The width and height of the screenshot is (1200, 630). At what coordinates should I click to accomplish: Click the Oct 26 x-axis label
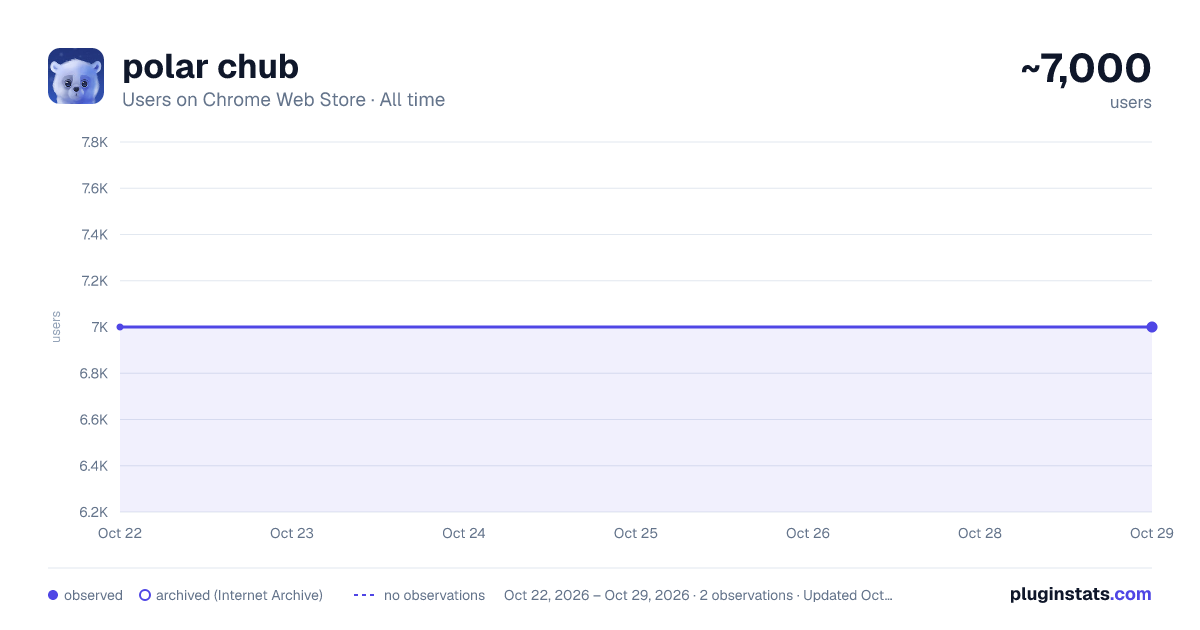coord(808,533)
